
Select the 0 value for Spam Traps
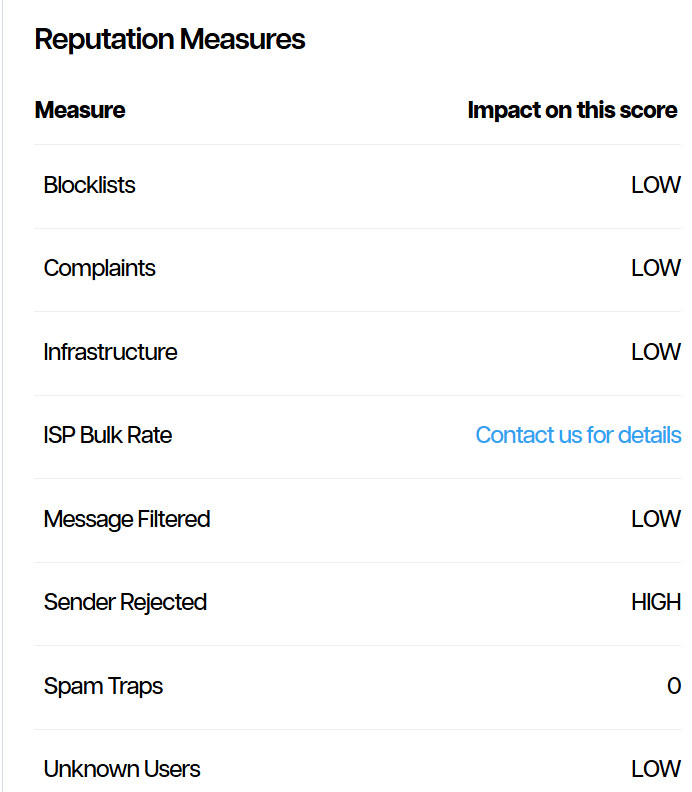(x=673, y=686)
